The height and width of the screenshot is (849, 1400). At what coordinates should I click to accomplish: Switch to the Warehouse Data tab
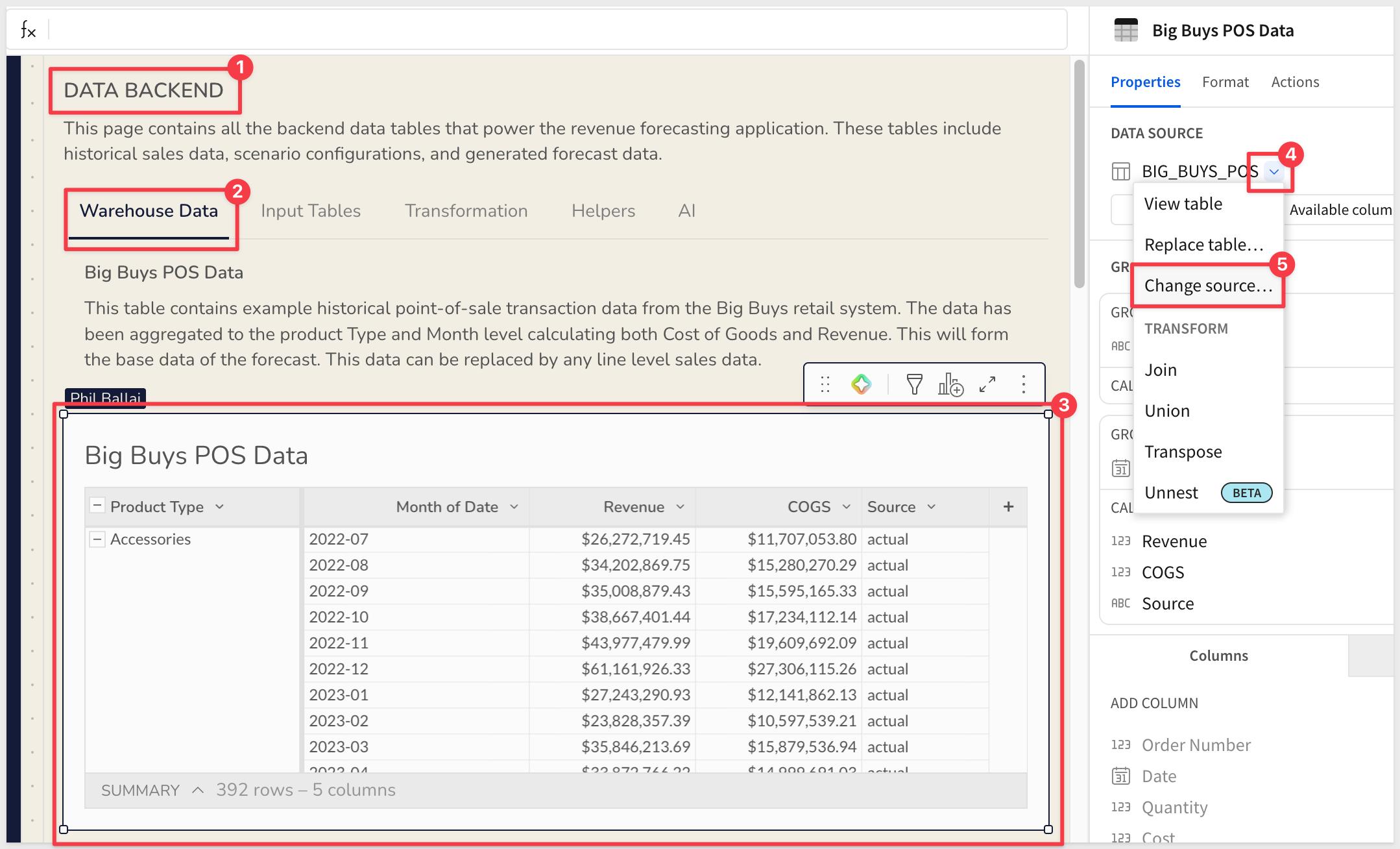coord(149,211)
